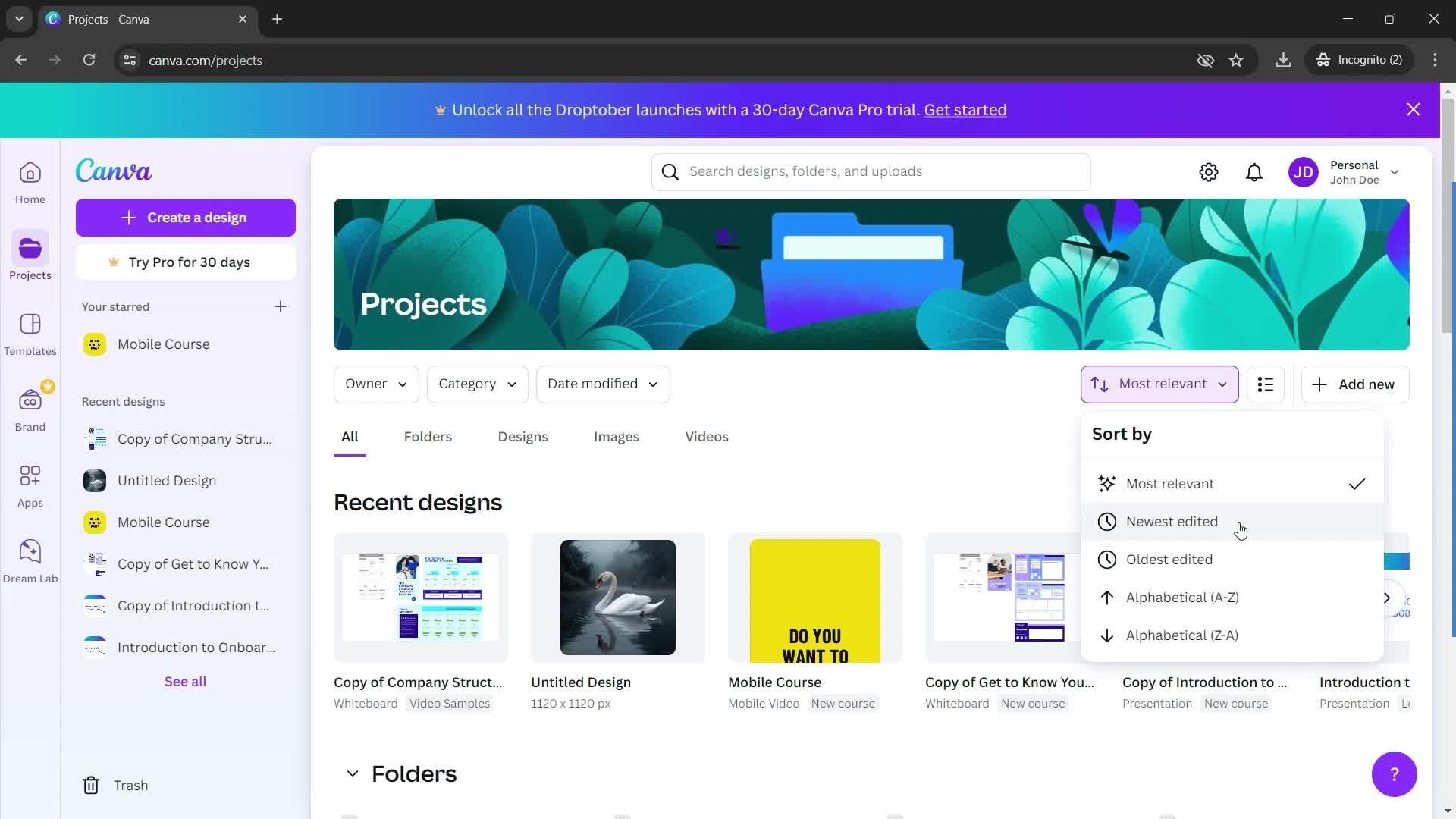Open Copy of Company Stru... in sidebar
Screen dimensions: 1456x819
(186, 439)
